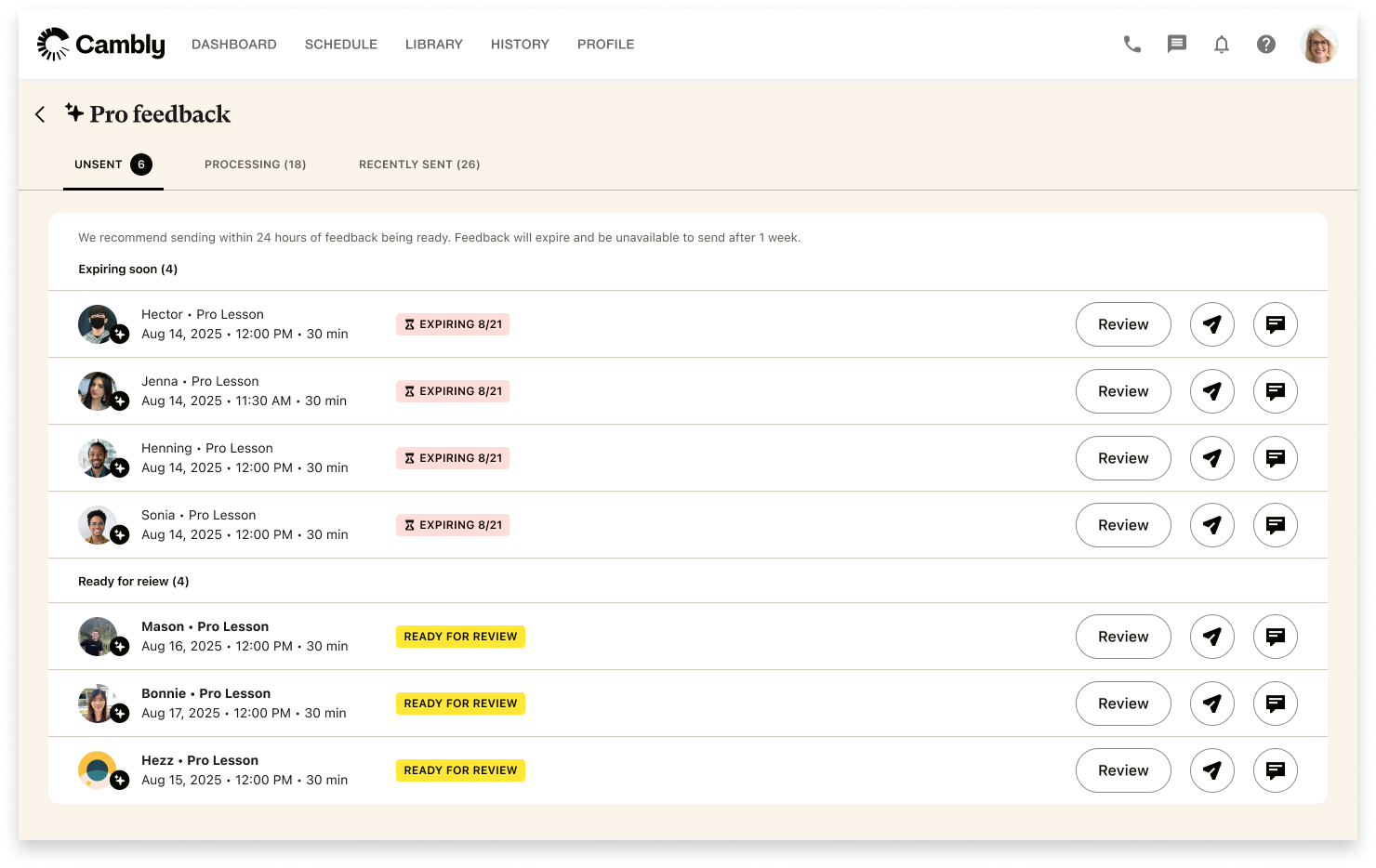Click "Aug 14, 2025 • 11:30 AM" lesson time

[x=217, y=401]
